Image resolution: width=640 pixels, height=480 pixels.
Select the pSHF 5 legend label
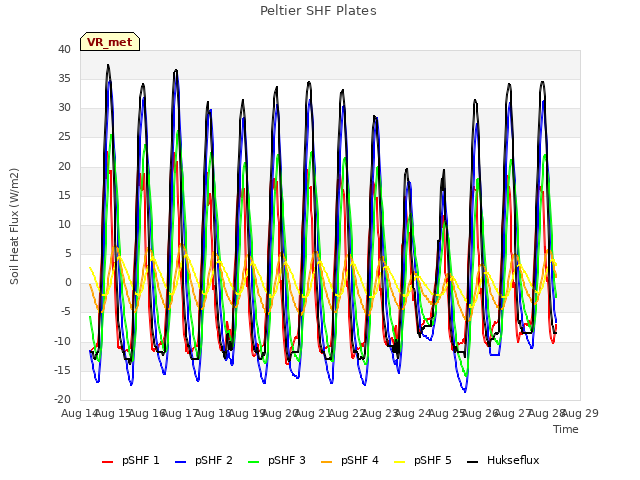coord(433,460)
